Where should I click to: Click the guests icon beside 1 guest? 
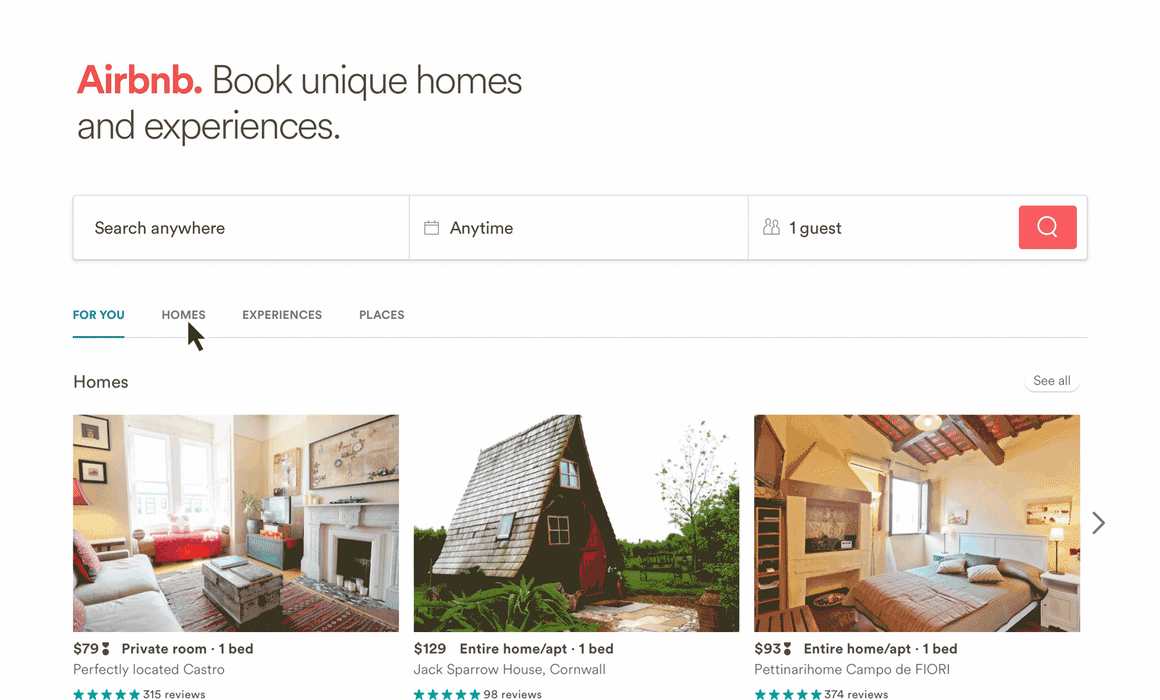pos(771,227)
